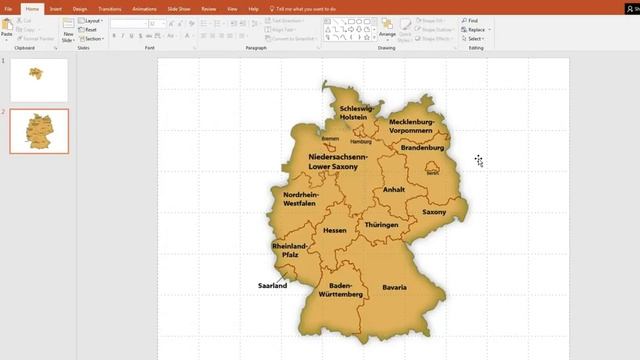This screenshot has width=640, height=360.
Task: Click the Clear All Formatting icon
Action: click(191, 24)
